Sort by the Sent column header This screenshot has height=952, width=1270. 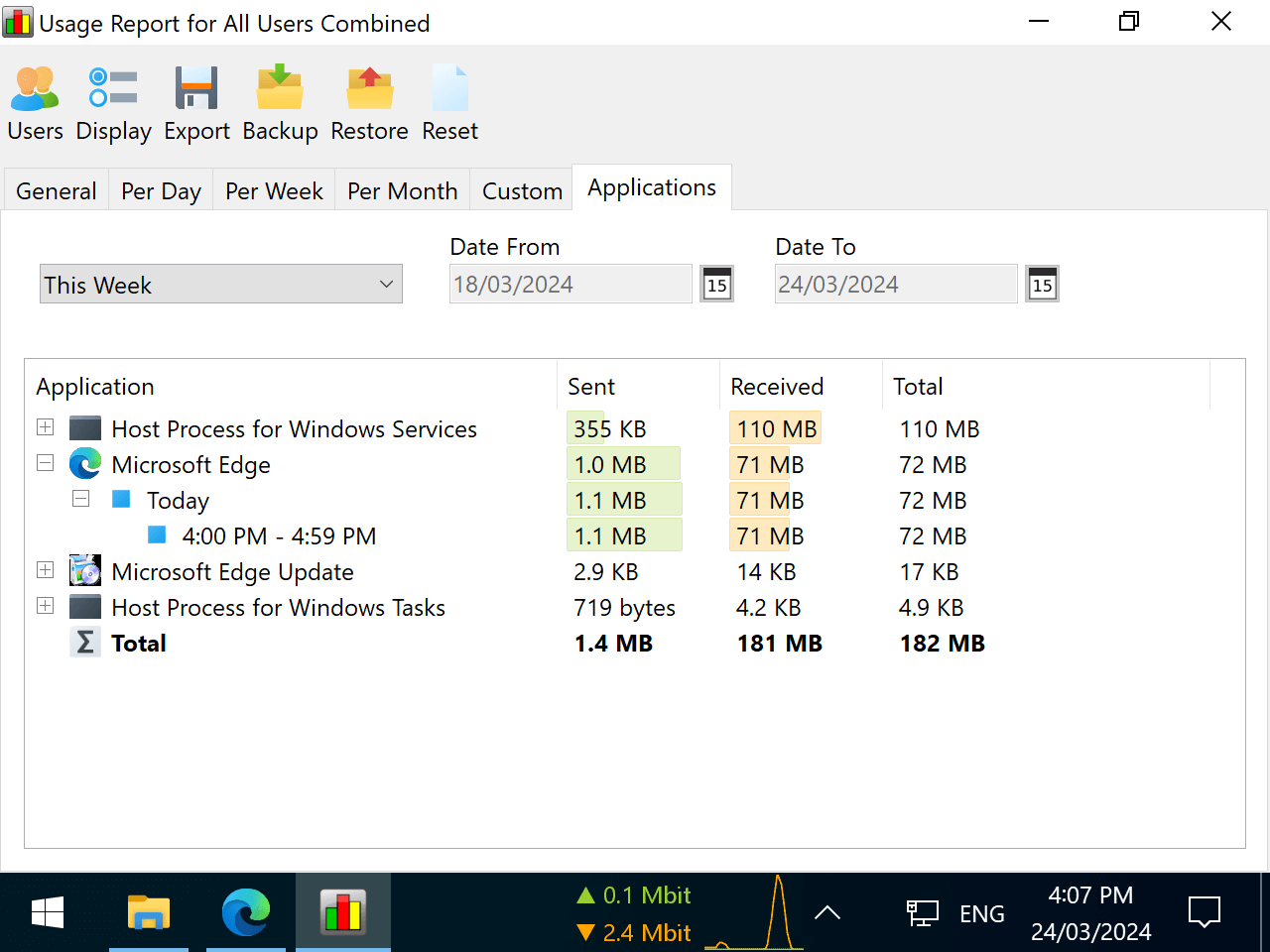click(638, 386)
